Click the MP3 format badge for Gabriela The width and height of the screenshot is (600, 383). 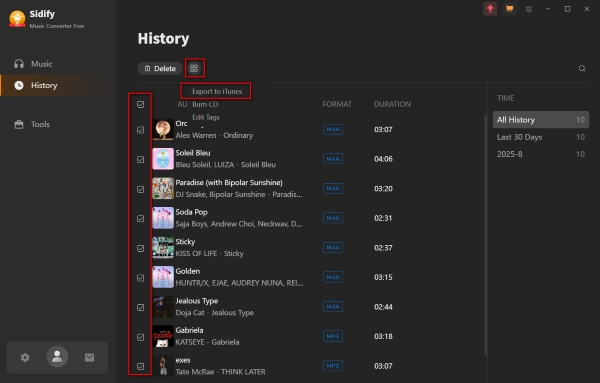click(x=333, y=336)
